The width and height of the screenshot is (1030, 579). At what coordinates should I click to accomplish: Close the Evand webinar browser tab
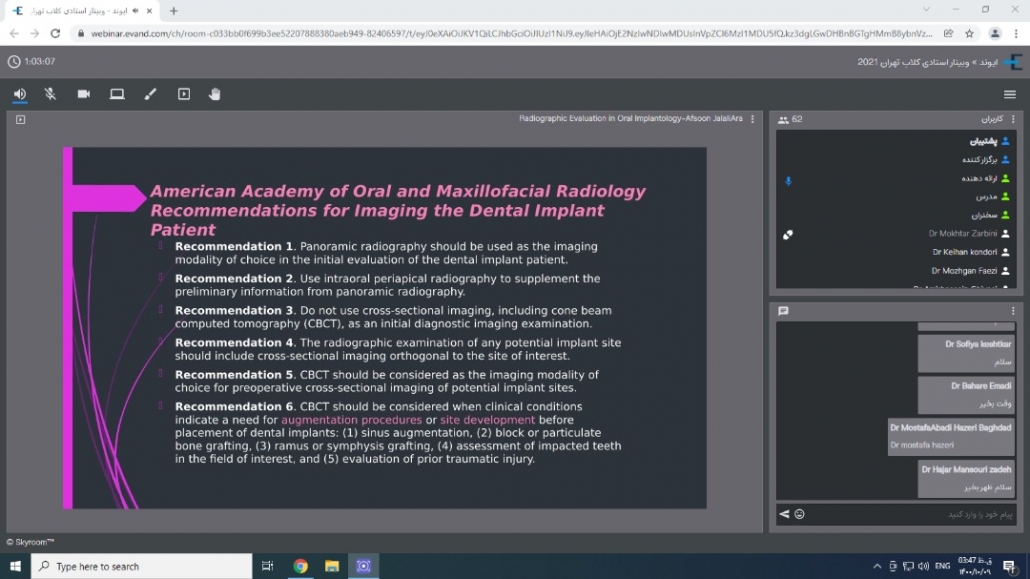pos(149,11)
